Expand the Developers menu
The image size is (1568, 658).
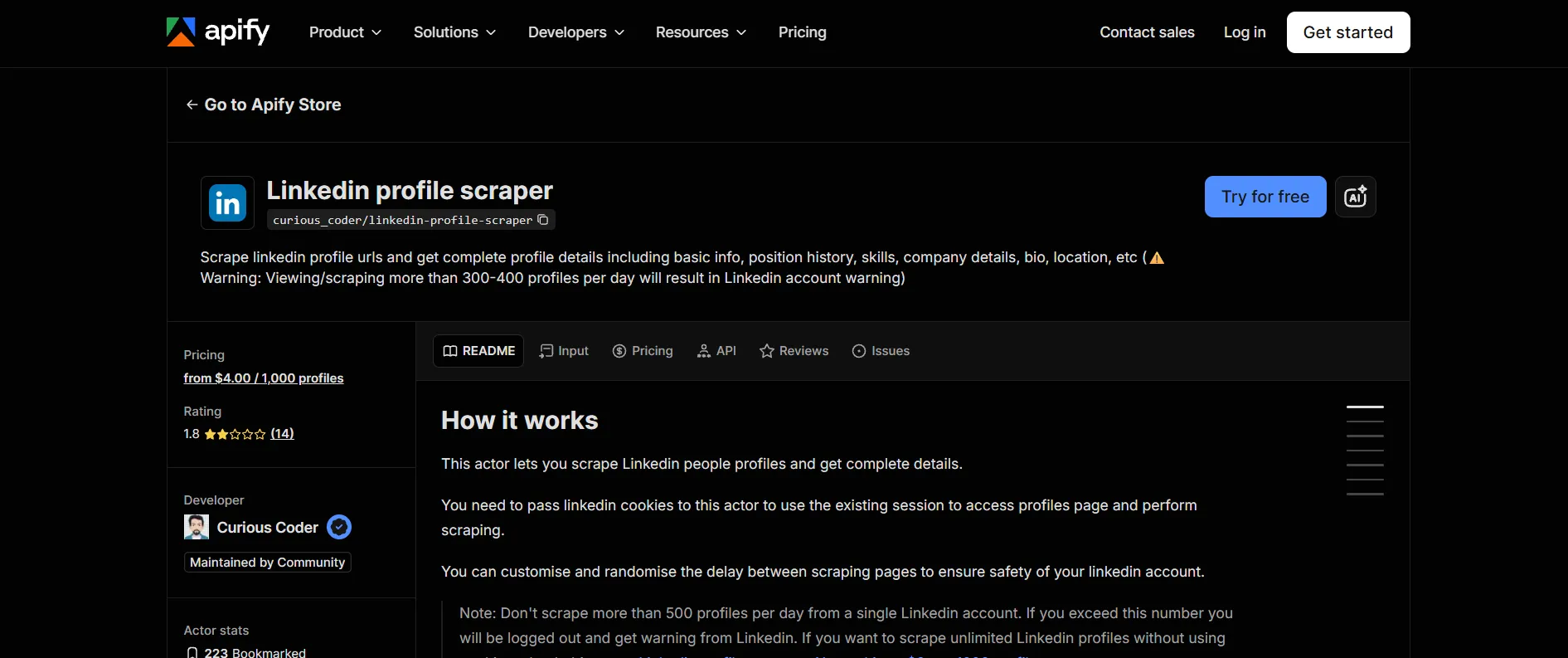[576, 32]
